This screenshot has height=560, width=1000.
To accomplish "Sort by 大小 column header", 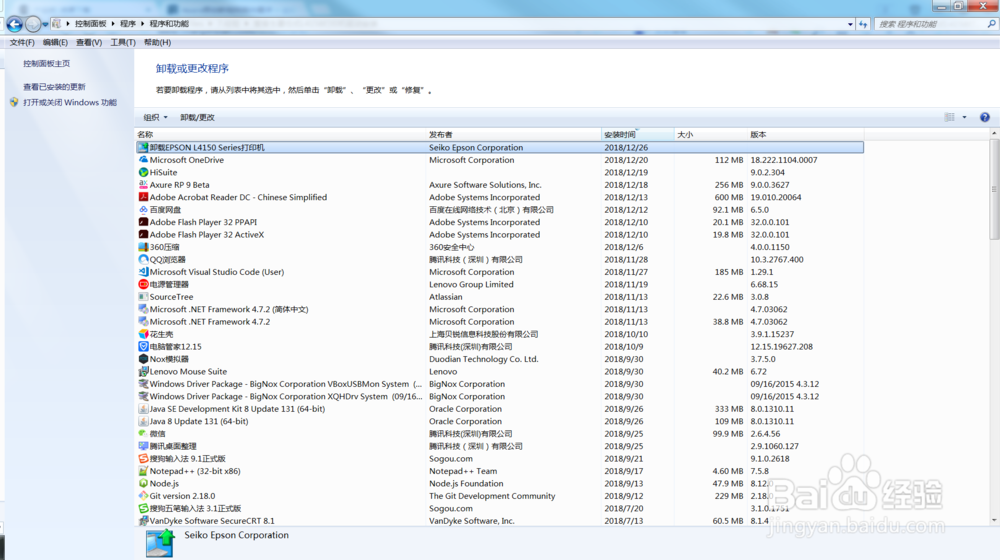I will click(711, 135).
